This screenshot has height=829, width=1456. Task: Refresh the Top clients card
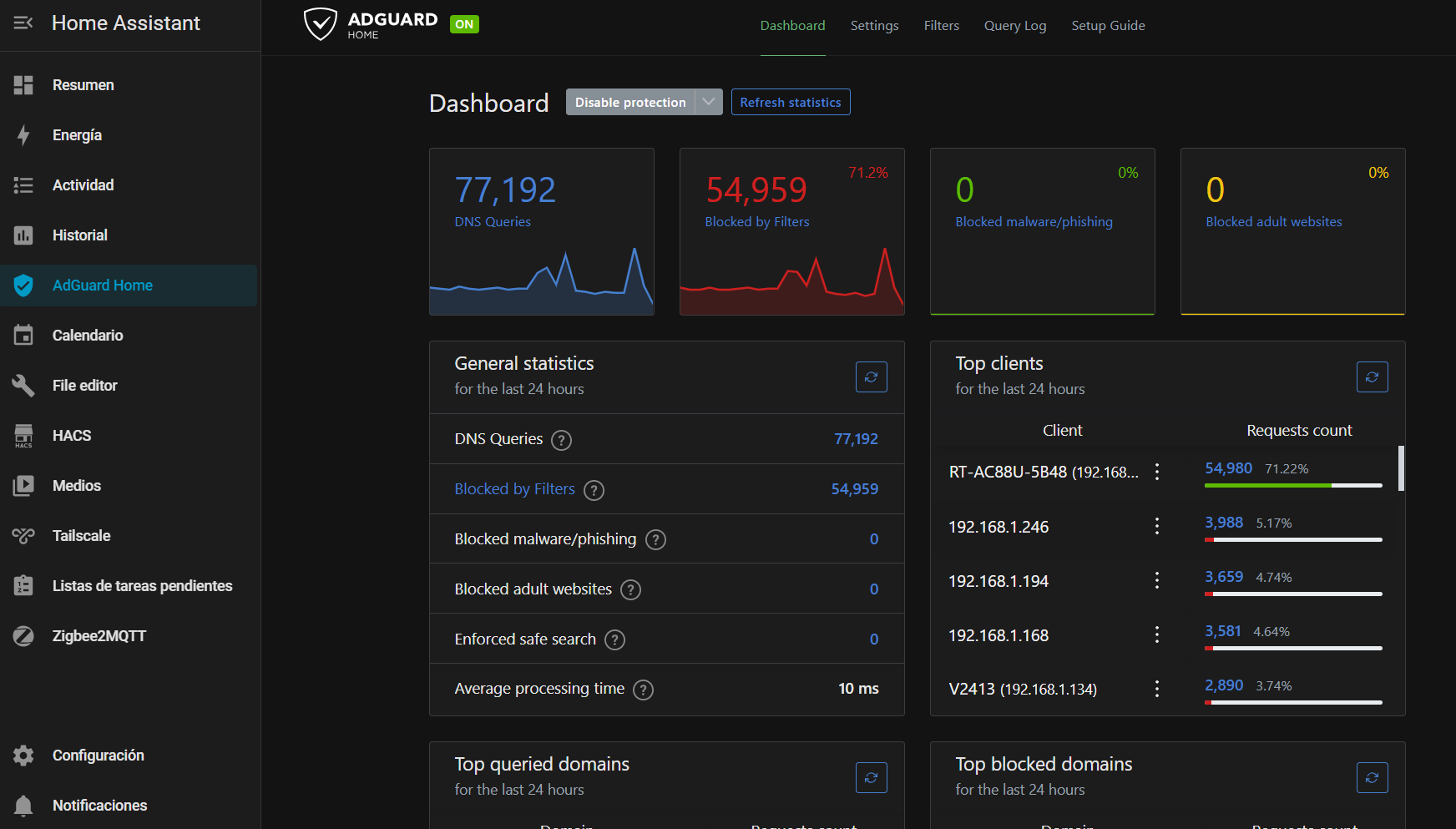[1372, 377]
